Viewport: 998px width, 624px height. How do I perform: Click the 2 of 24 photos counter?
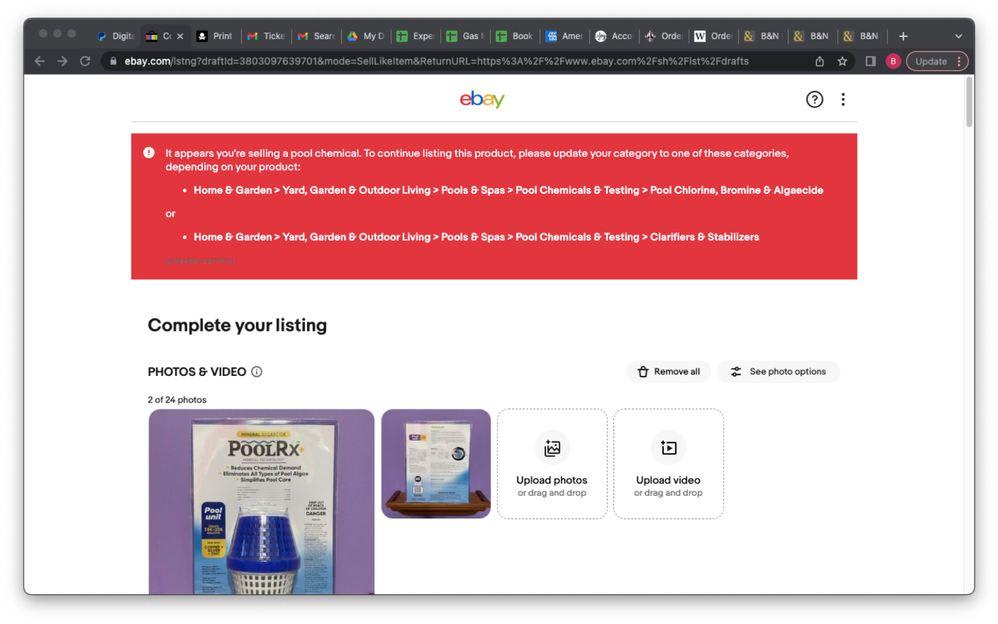pos(177,400)
